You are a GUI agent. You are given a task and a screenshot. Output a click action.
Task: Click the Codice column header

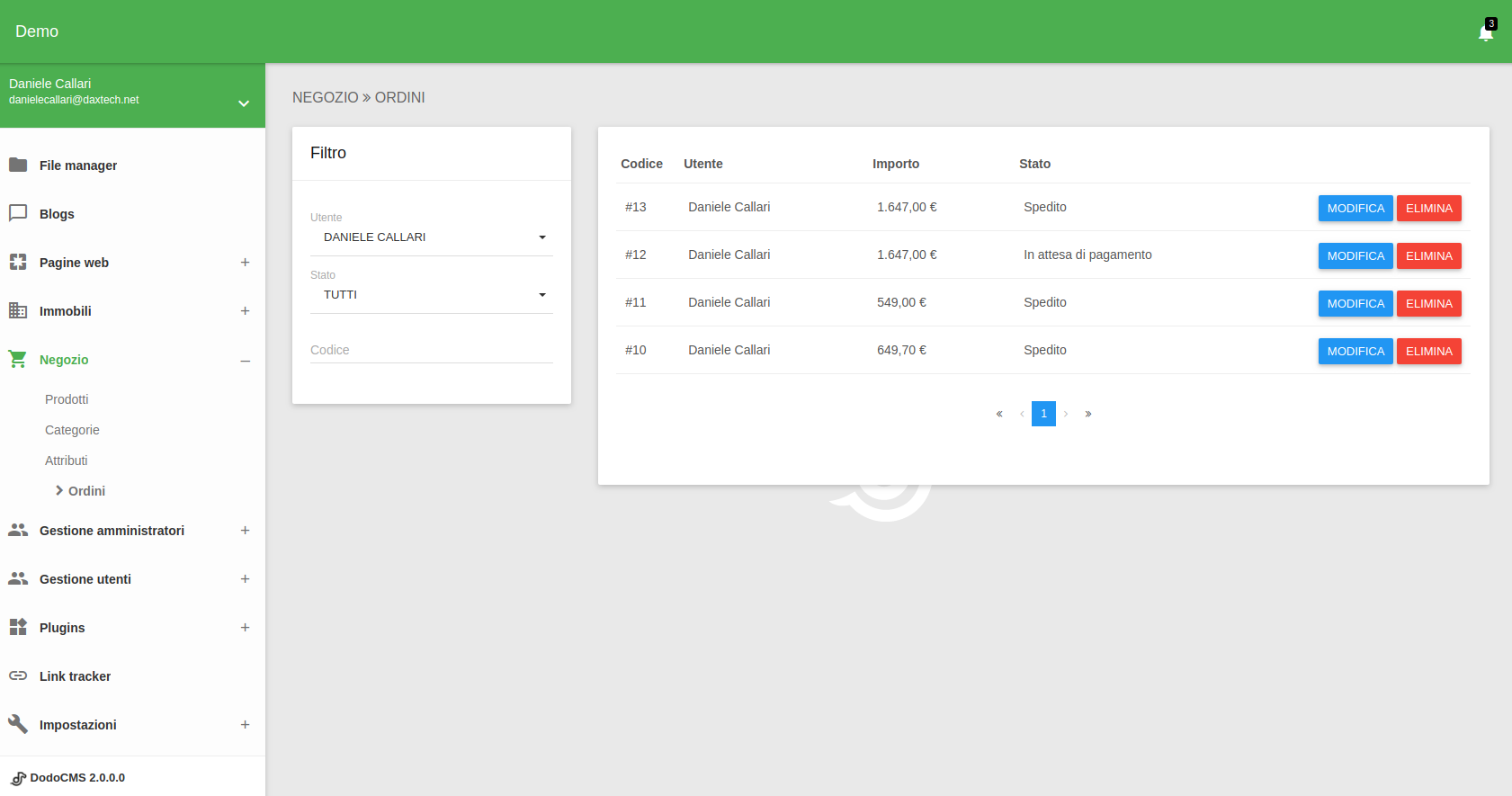[x=641, y=164]
